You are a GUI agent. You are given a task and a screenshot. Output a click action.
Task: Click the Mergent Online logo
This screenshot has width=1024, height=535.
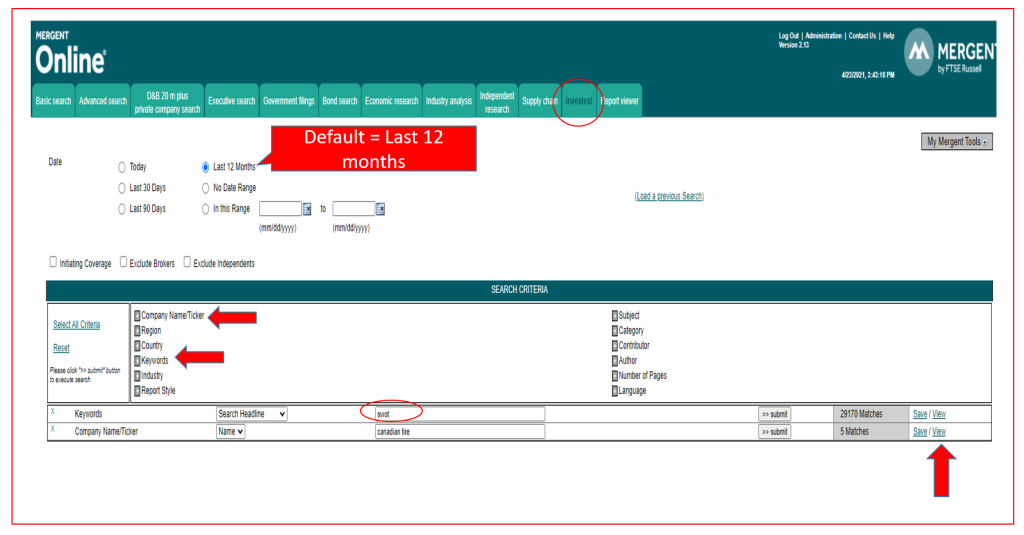(x=70, y=53)
